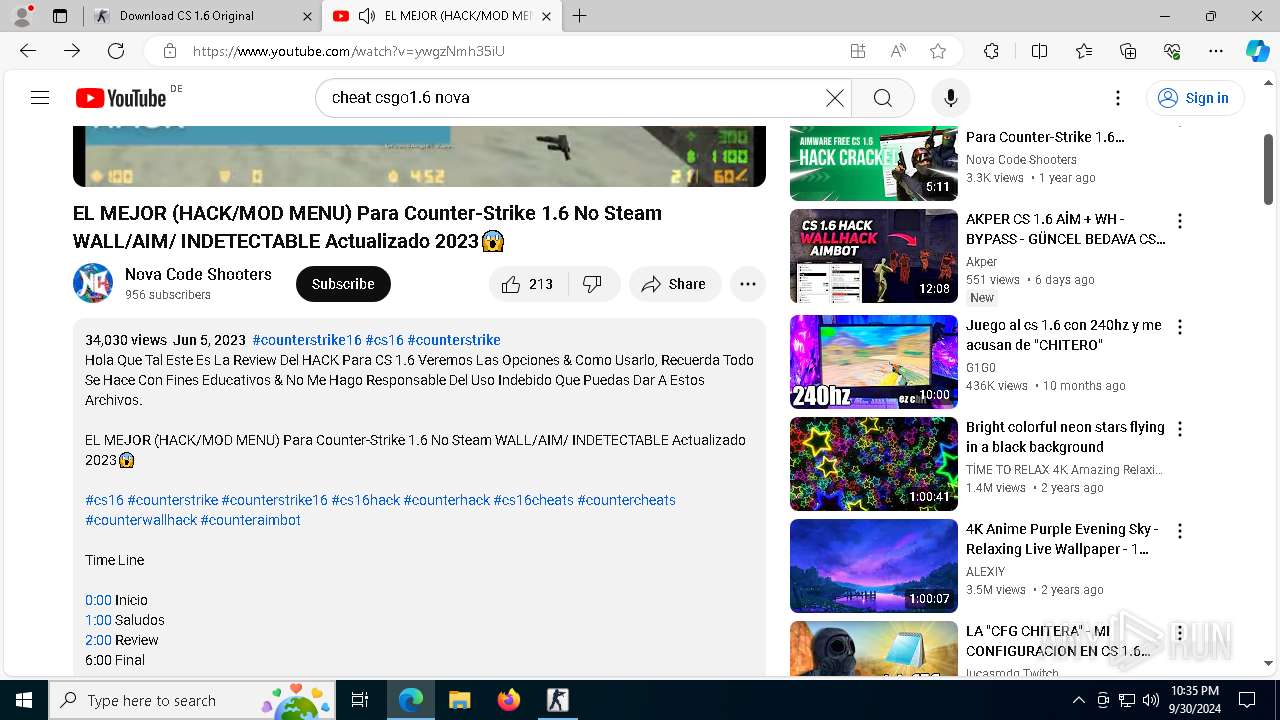
Task: Open options for Juego al cs 1.6 video
Action: coord(1180,327)
